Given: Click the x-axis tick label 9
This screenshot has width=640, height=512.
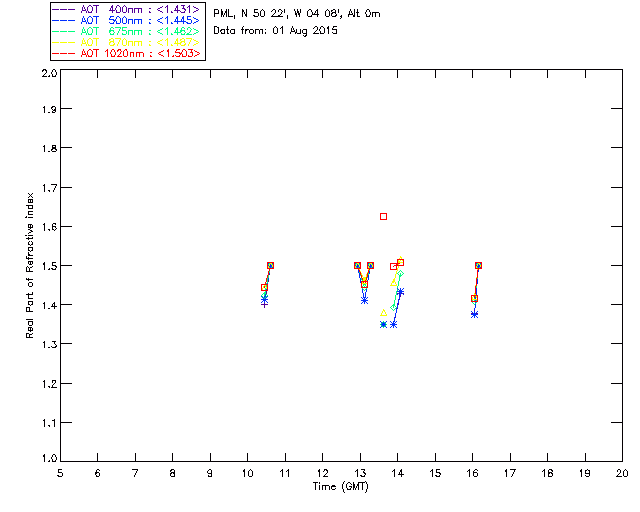Looking at the screenshot, I should [210, 473].
